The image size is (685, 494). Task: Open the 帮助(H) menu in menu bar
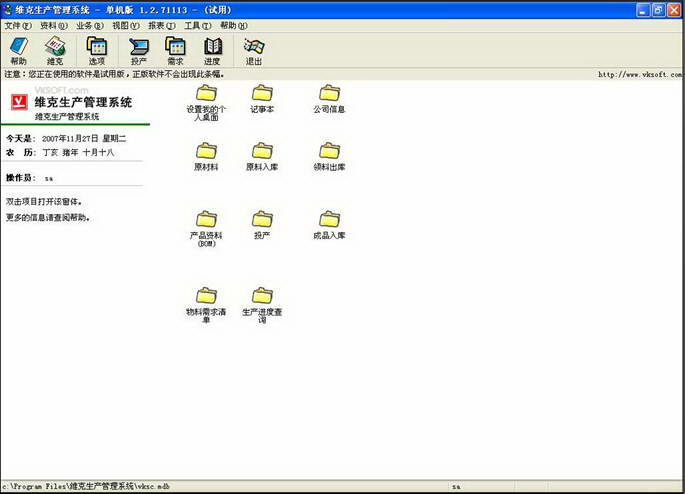click(x=234, y=26)
